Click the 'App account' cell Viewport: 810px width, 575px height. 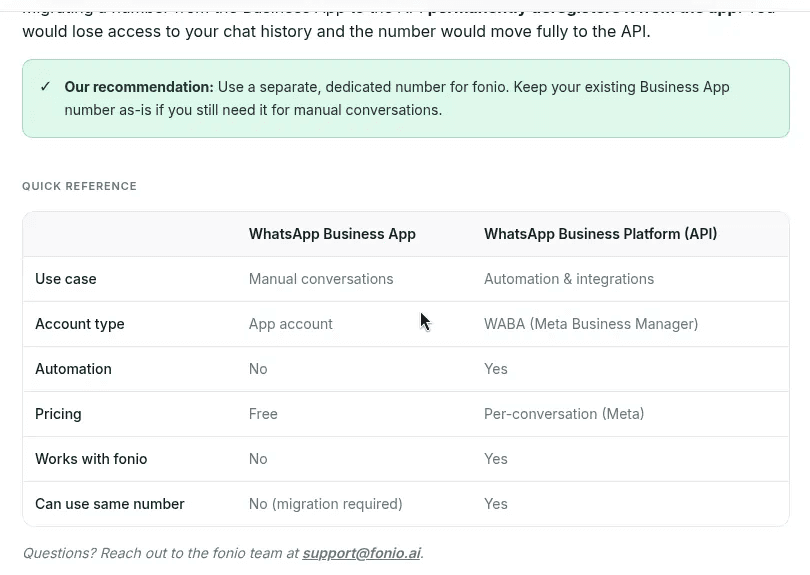(290, 324)
